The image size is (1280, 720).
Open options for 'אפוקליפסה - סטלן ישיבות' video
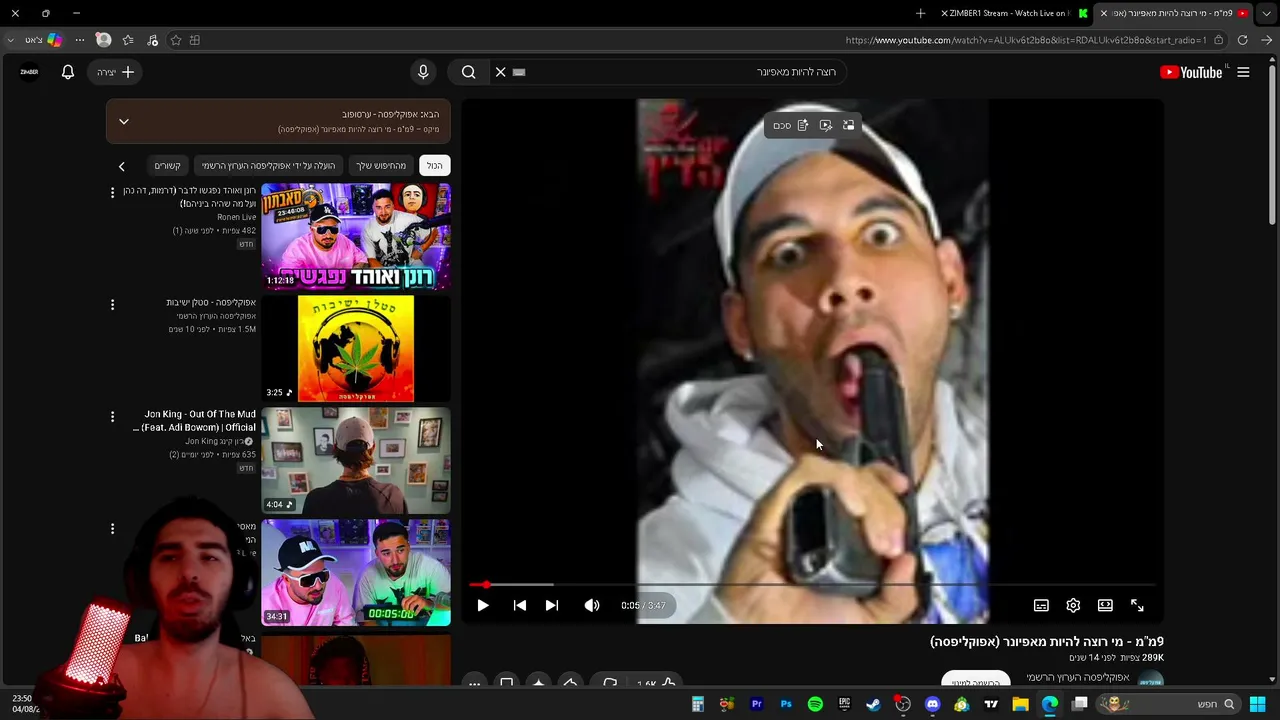(x=112, y=304)
